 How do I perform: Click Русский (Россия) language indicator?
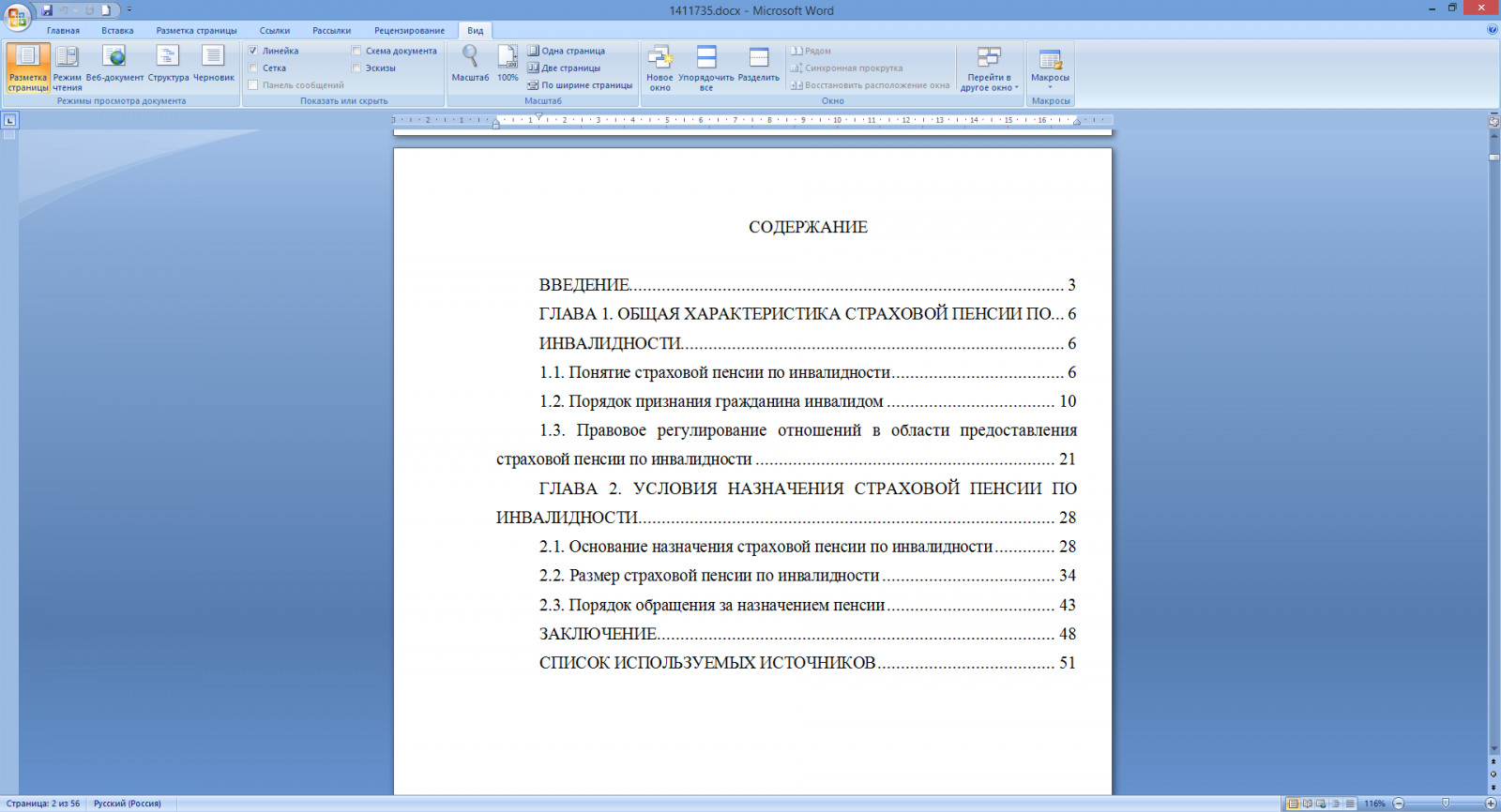point(128,804)
